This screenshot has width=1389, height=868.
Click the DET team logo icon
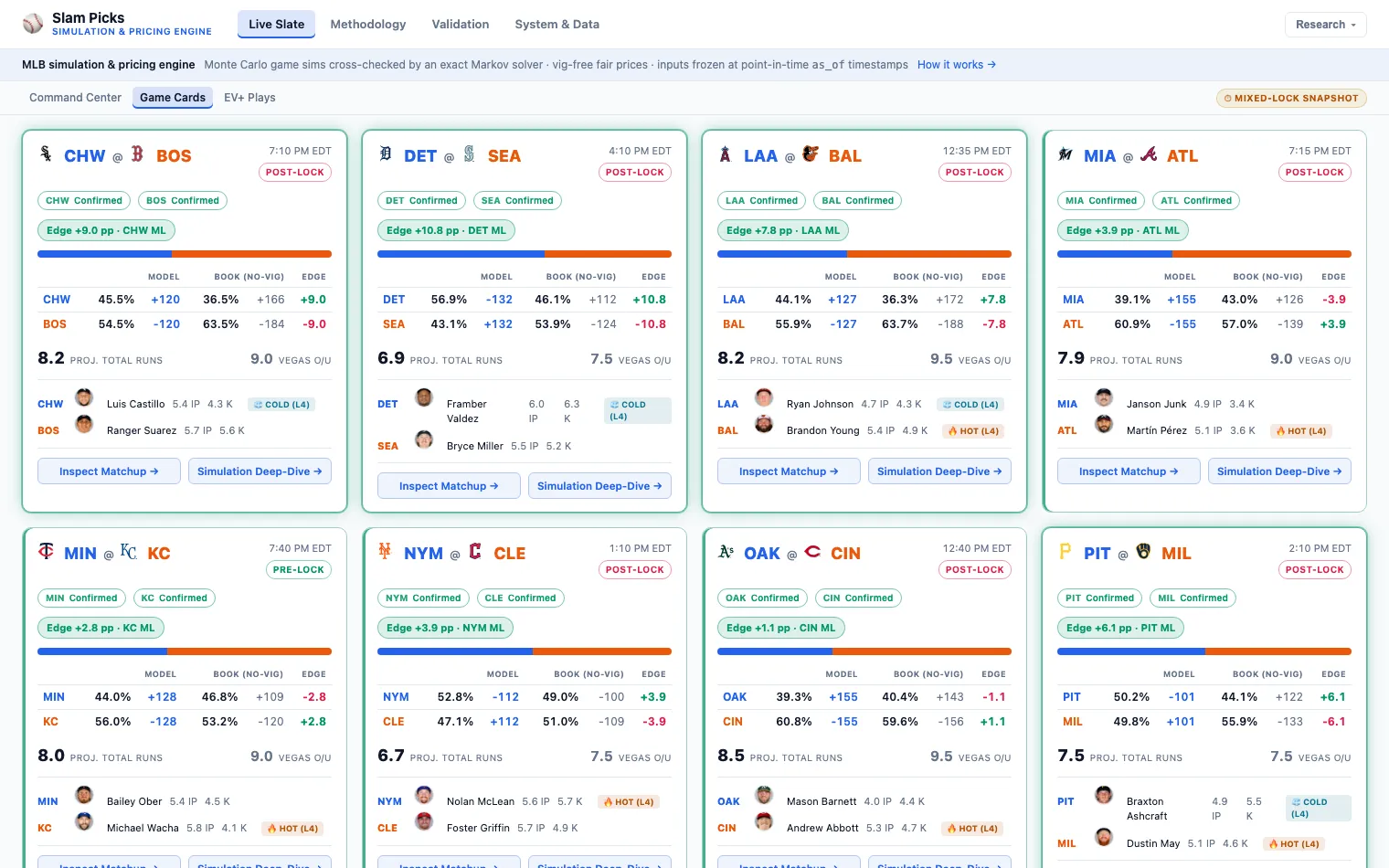386,153
